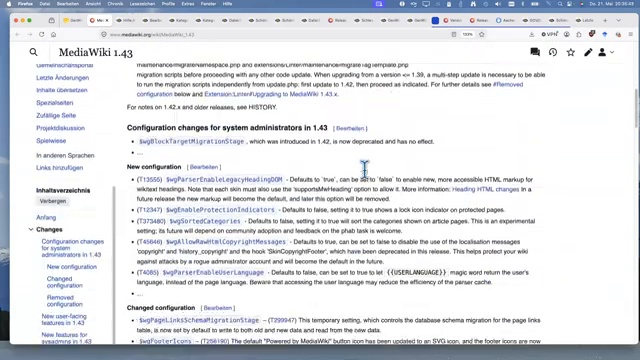Image resolution: width=640 pixels, height=360 pixels.
Task: Open the Firefox downloads panel
Action: [x=531, y=35]
